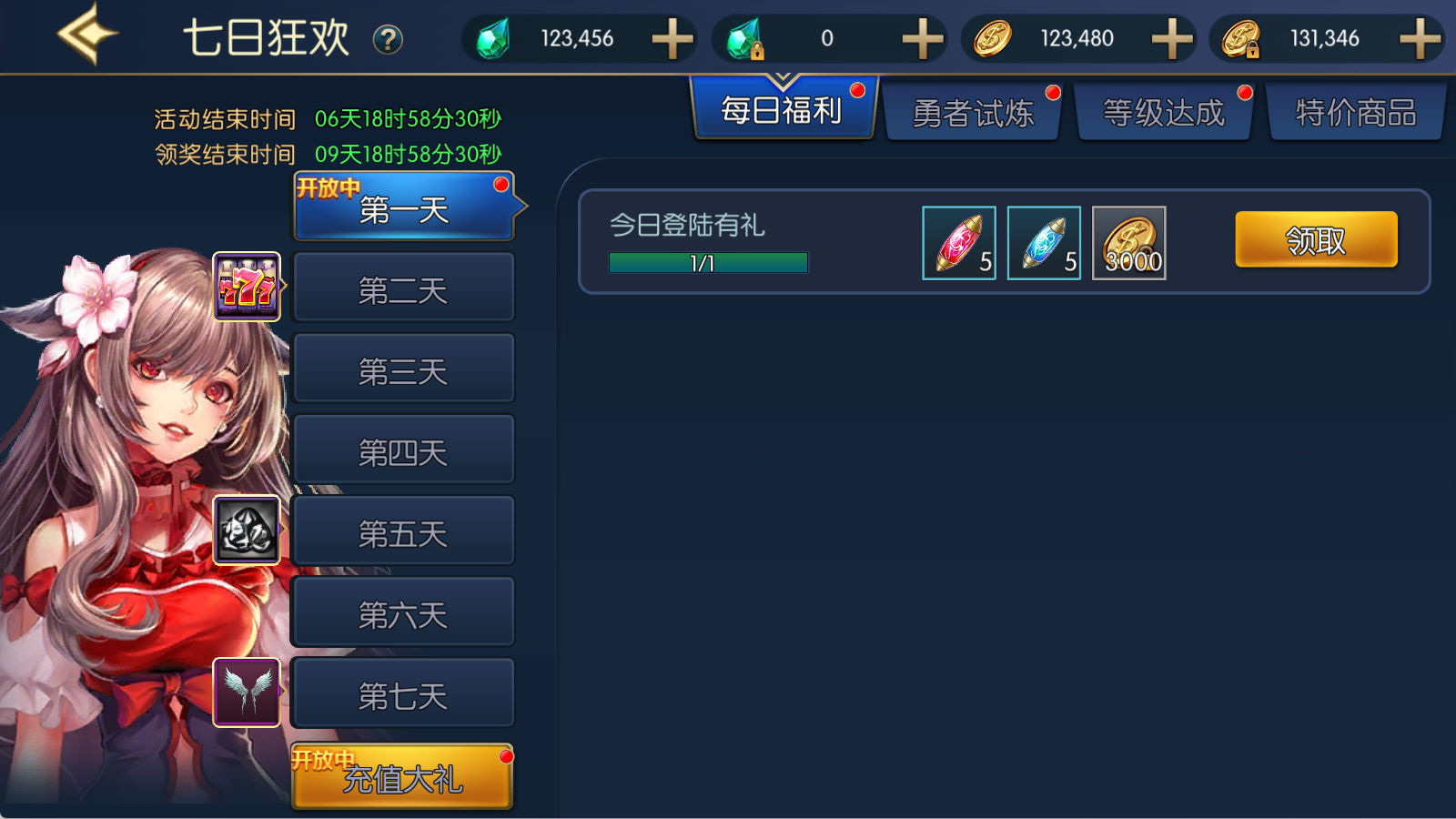
Task: Tap the blue crystal reward icon
Action: point(1044,242)
